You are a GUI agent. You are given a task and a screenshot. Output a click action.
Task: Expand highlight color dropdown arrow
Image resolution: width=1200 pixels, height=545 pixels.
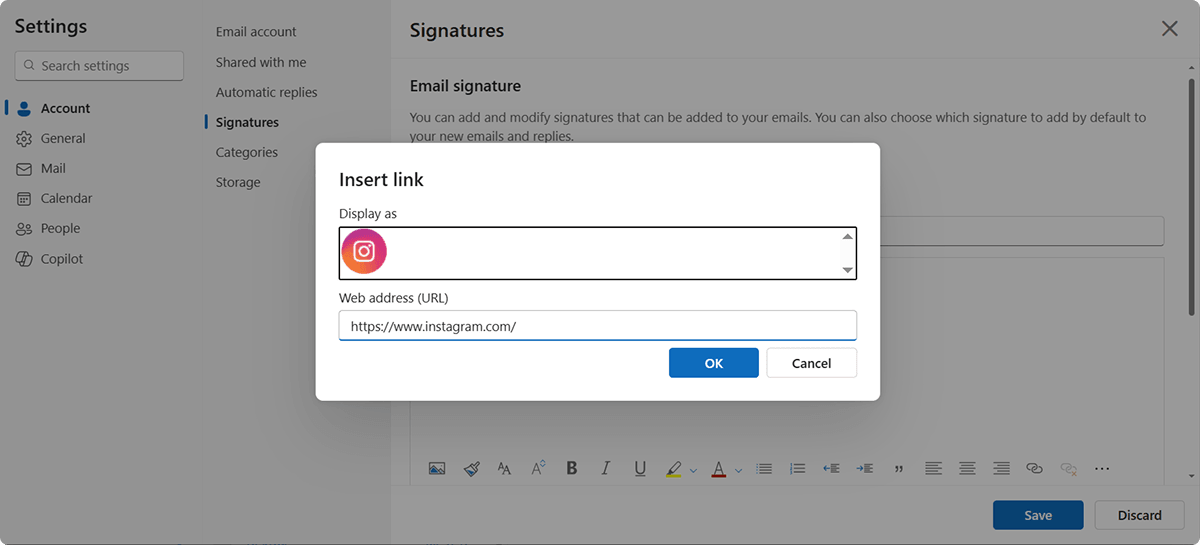pos(693,469)
